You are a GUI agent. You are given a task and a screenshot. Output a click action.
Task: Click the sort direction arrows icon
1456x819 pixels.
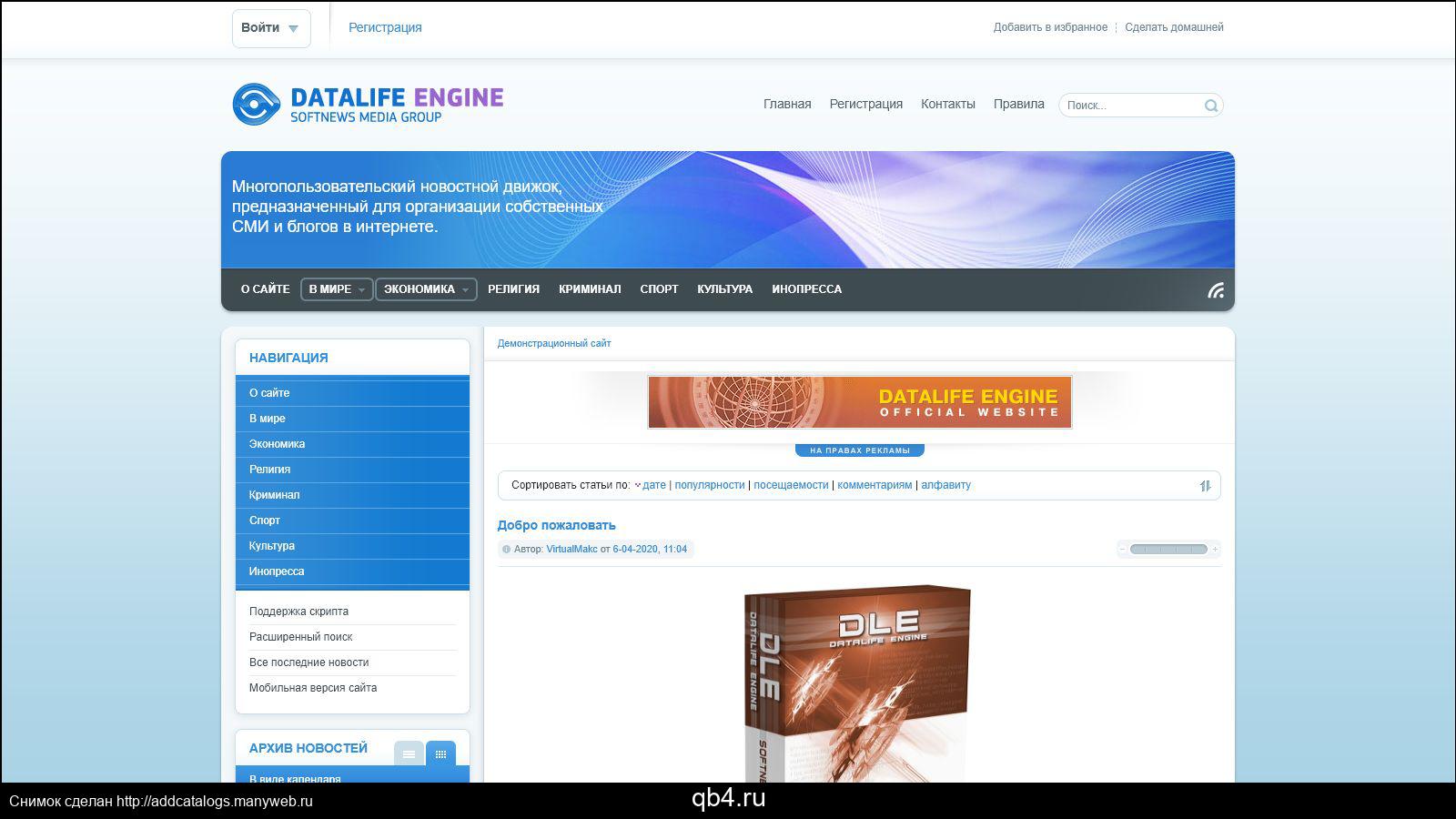[1205, 486]
